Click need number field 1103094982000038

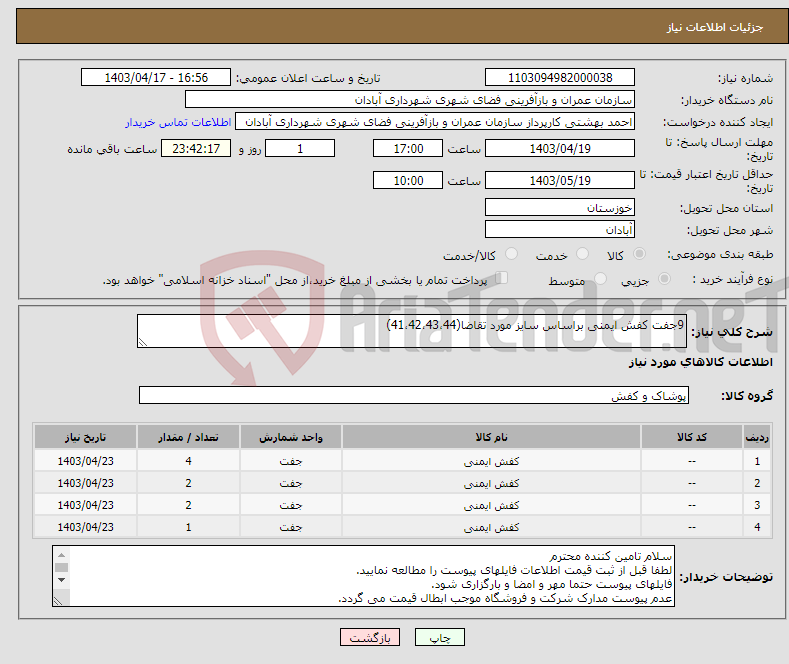click(560, 77)
